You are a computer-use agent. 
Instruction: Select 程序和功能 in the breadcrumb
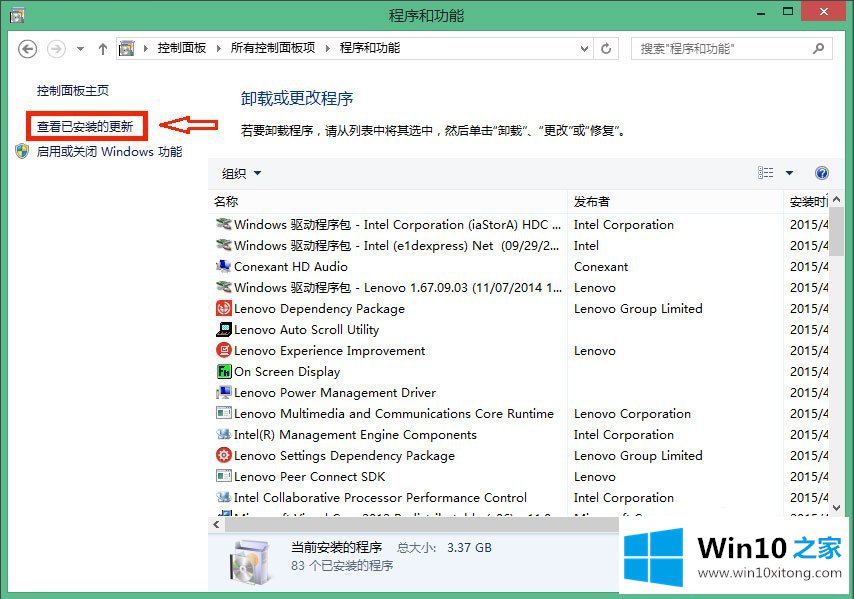point(370,48)
